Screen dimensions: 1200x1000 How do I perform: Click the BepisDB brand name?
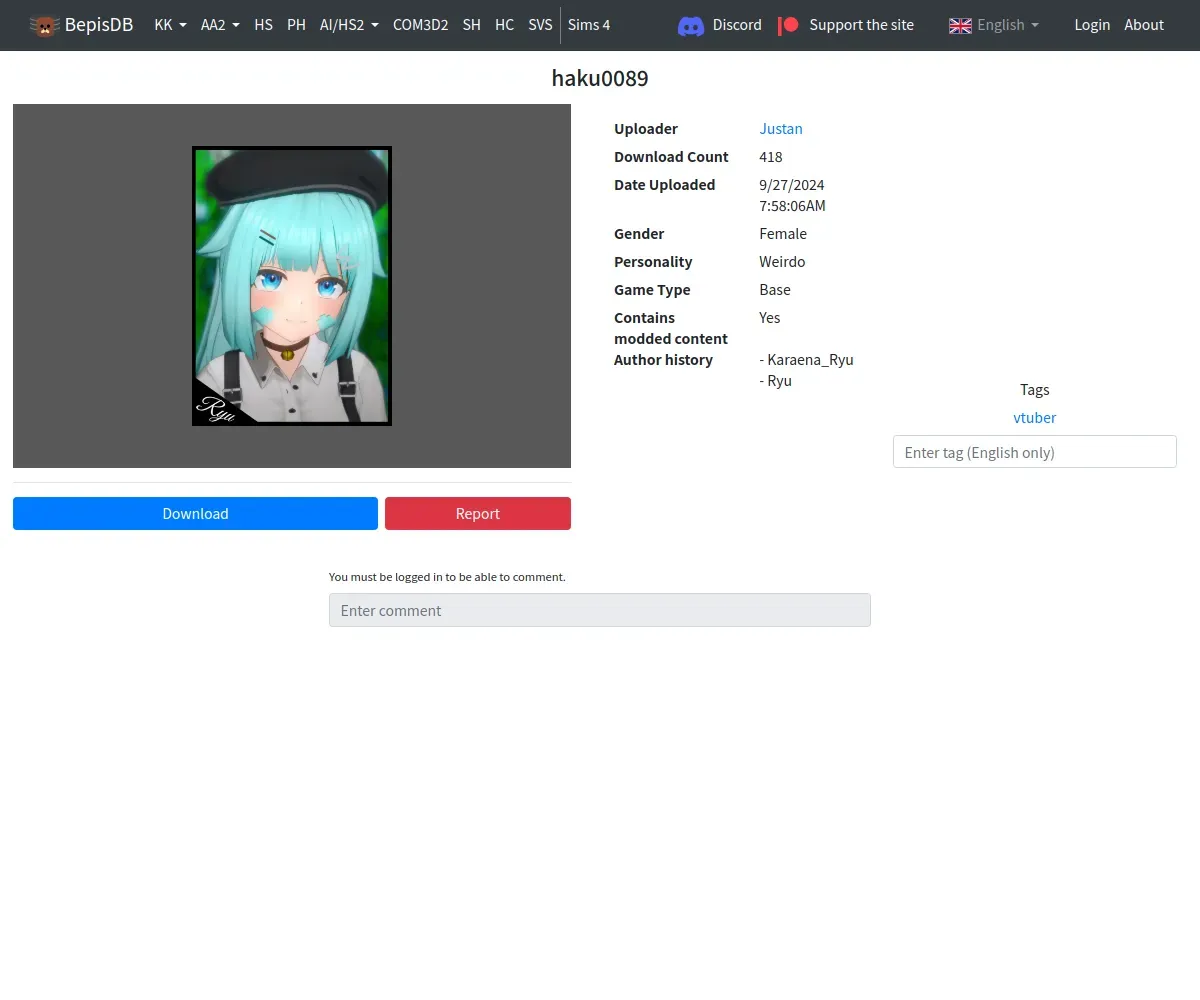click(x=99, y=25)
